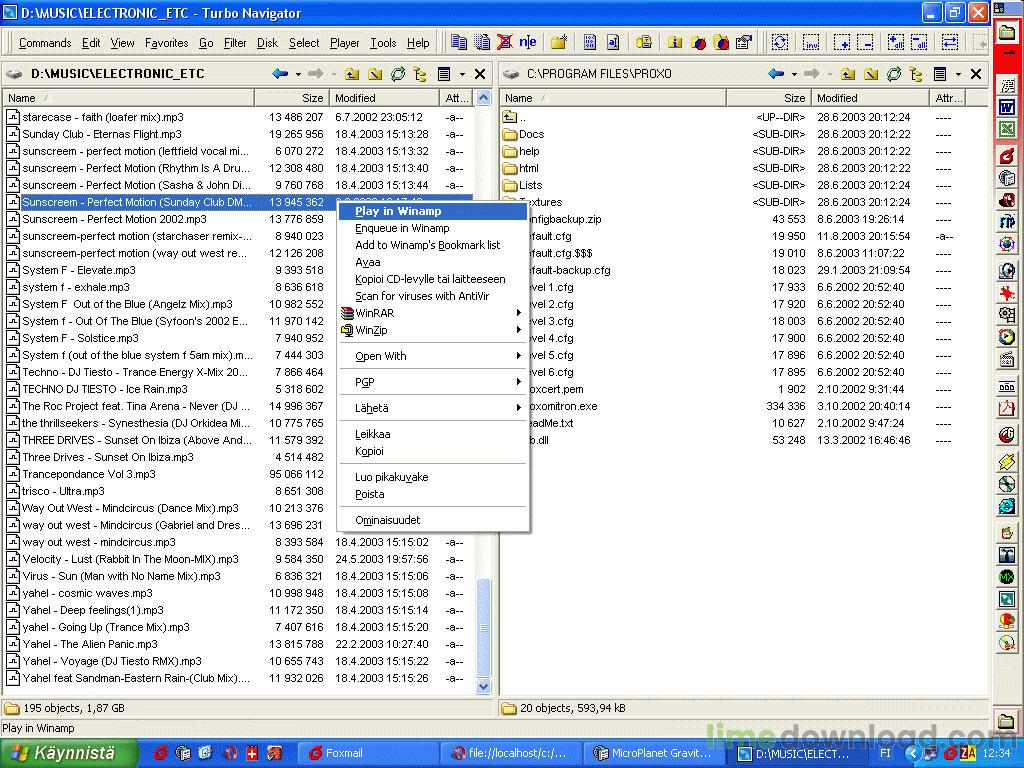Refresh left panel using green arrows icon

(x=398, y=74)
